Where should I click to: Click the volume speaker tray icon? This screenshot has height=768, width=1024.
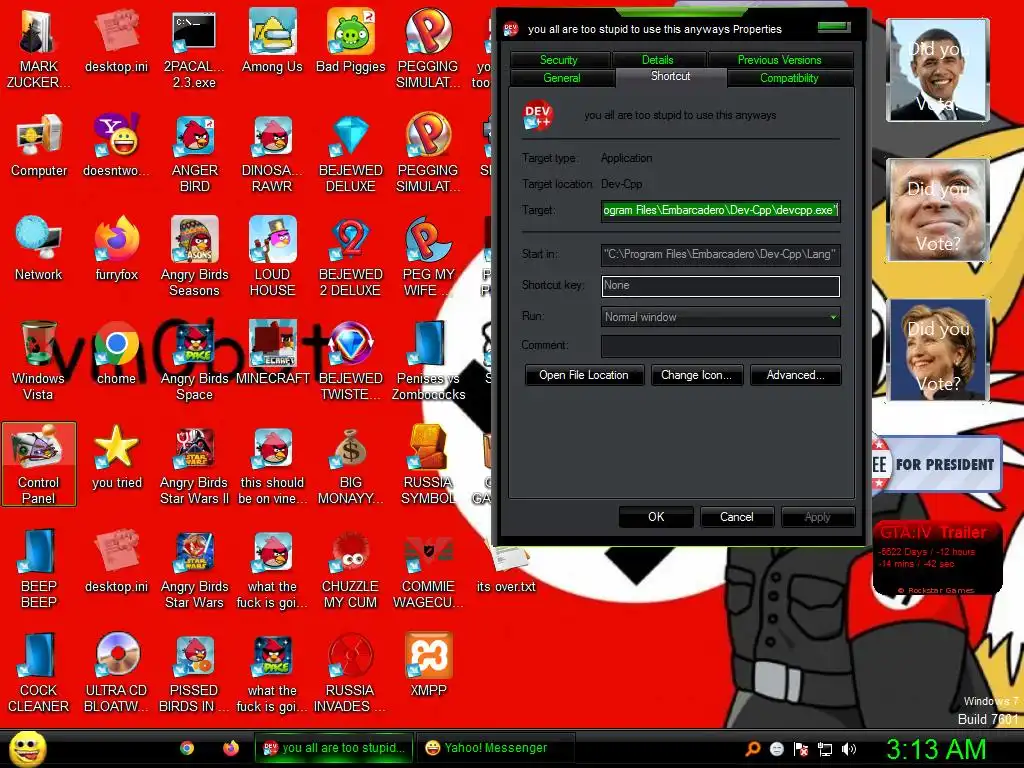850,749
